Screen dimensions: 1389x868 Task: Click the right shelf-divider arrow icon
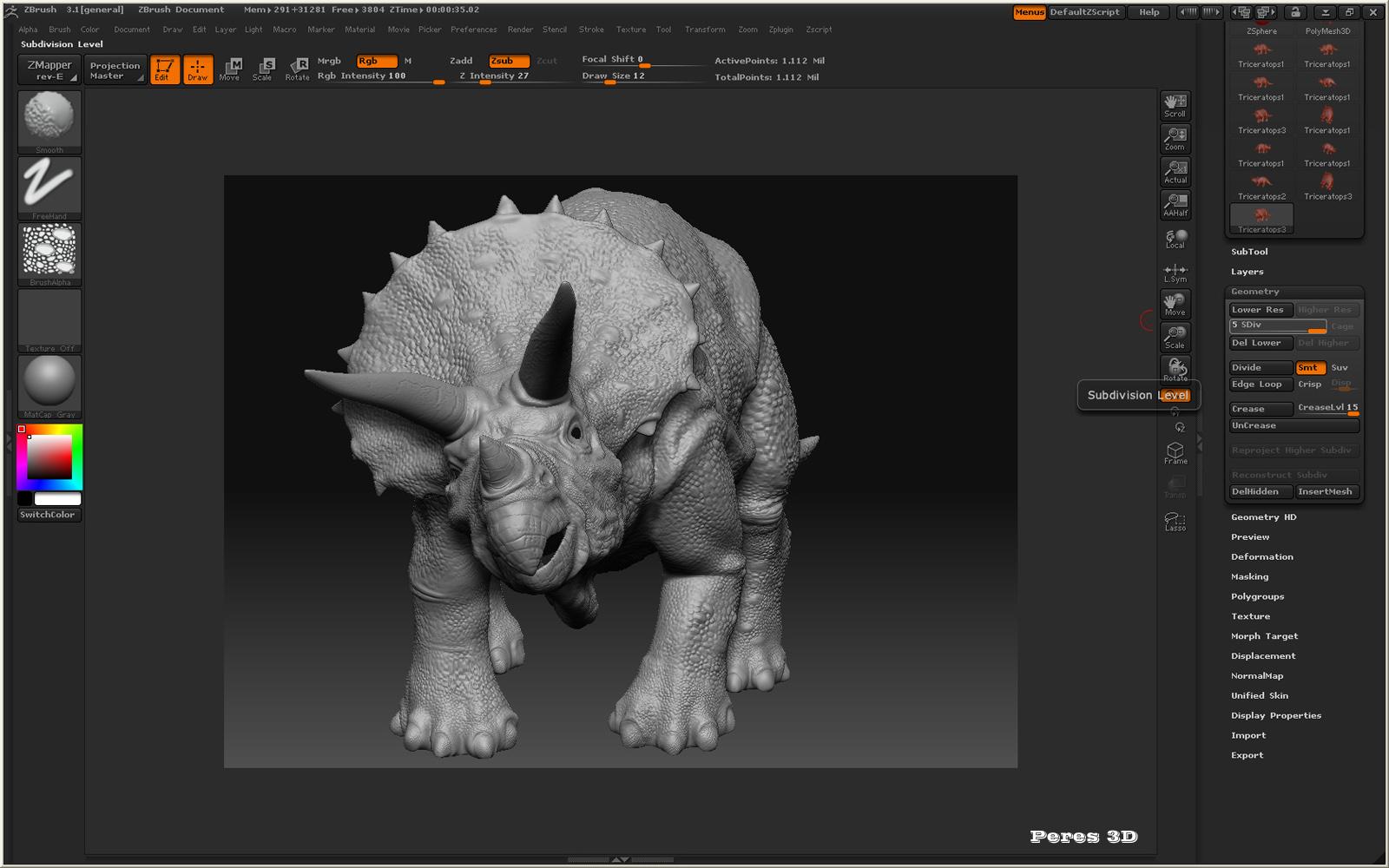point(1200,443)
